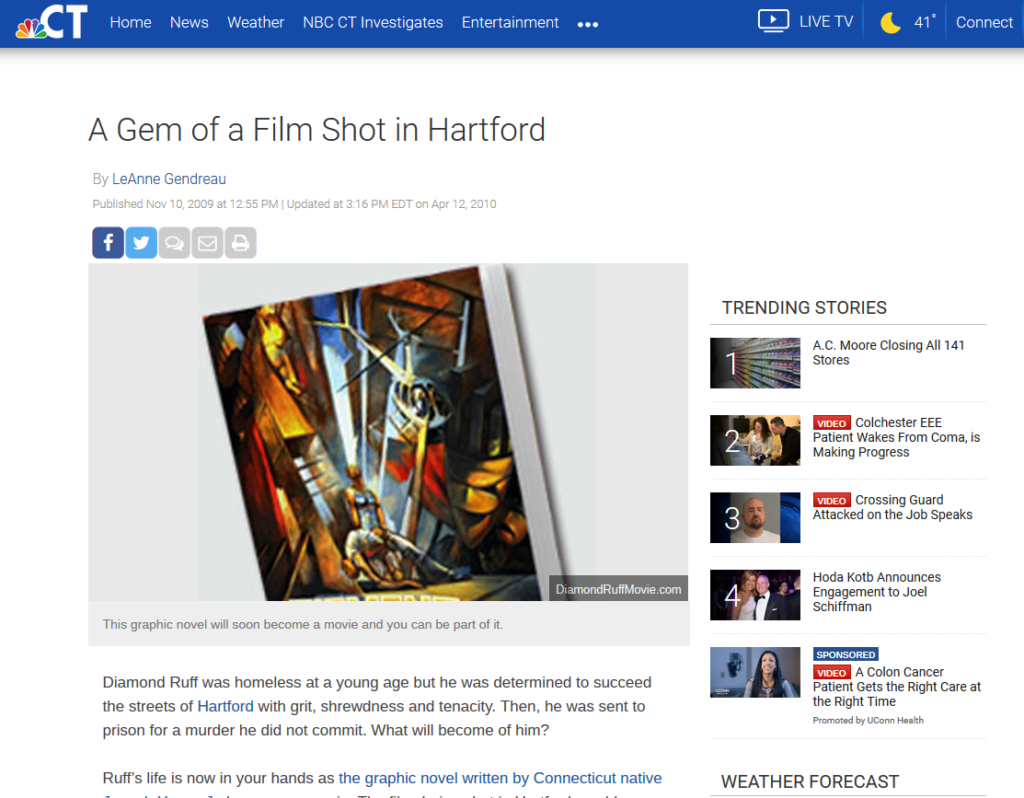Viewport: 1024px width, 798px height.
Task: Open A.C. Moore Closing All 141 Stores
Action: (888, 353)
